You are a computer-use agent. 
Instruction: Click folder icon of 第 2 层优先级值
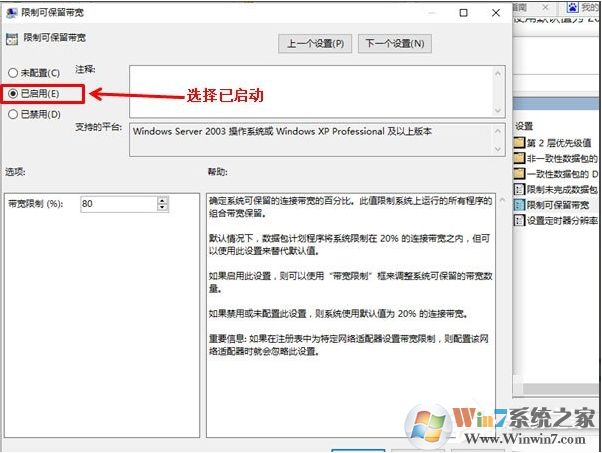(519, 143)
